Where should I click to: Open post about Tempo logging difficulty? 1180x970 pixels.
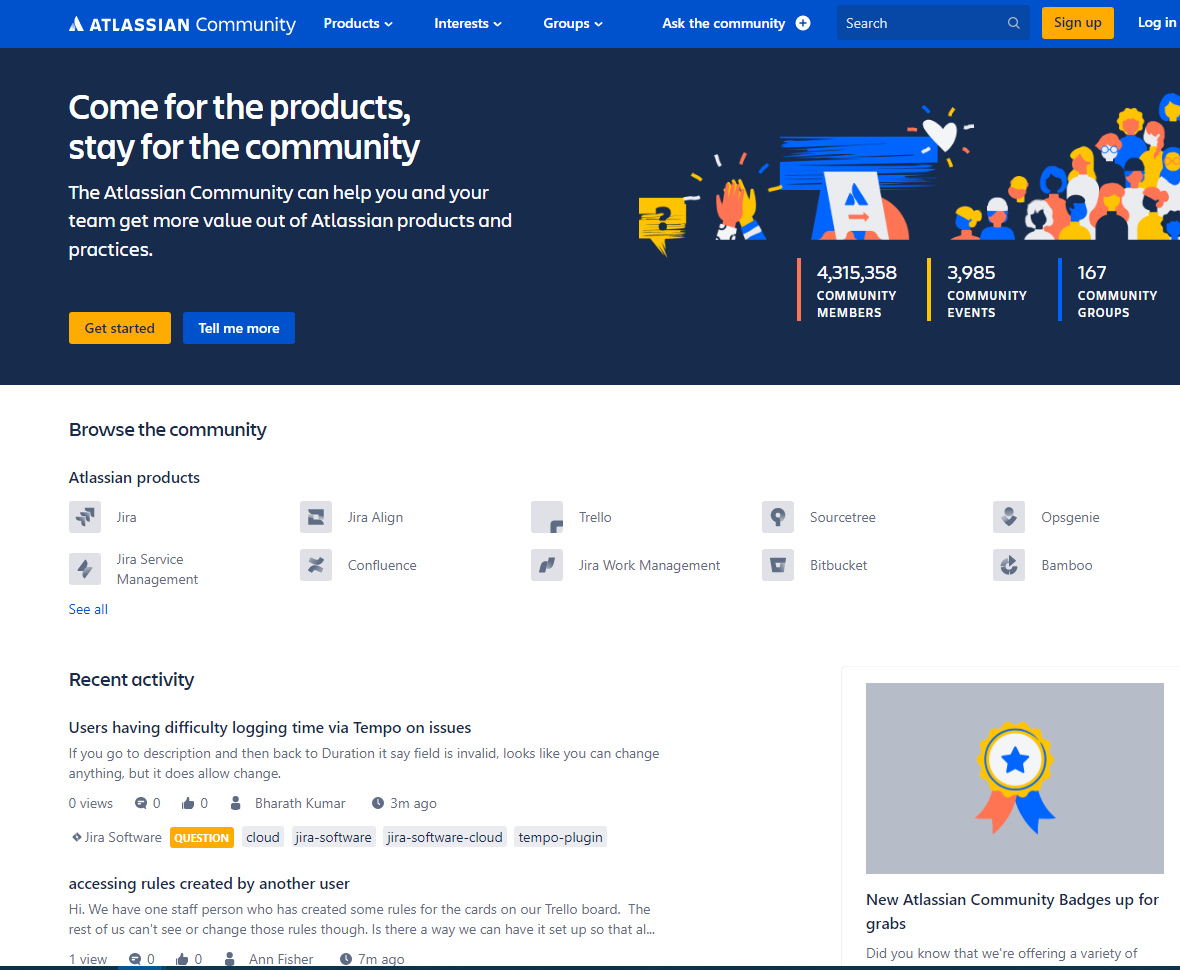[269, 728]
